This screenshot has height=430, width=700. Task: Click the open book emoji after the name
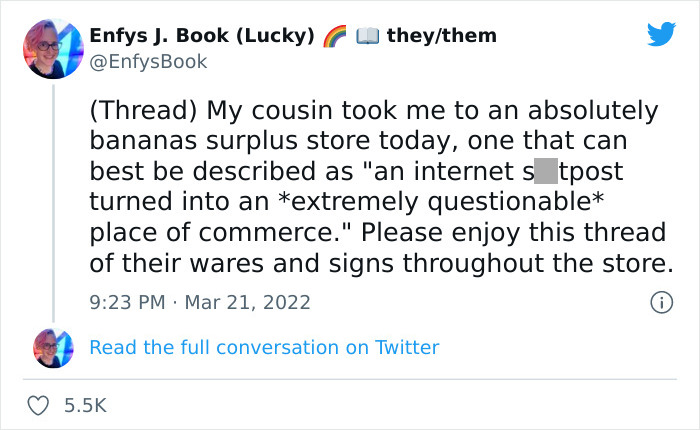click(366, 36)
